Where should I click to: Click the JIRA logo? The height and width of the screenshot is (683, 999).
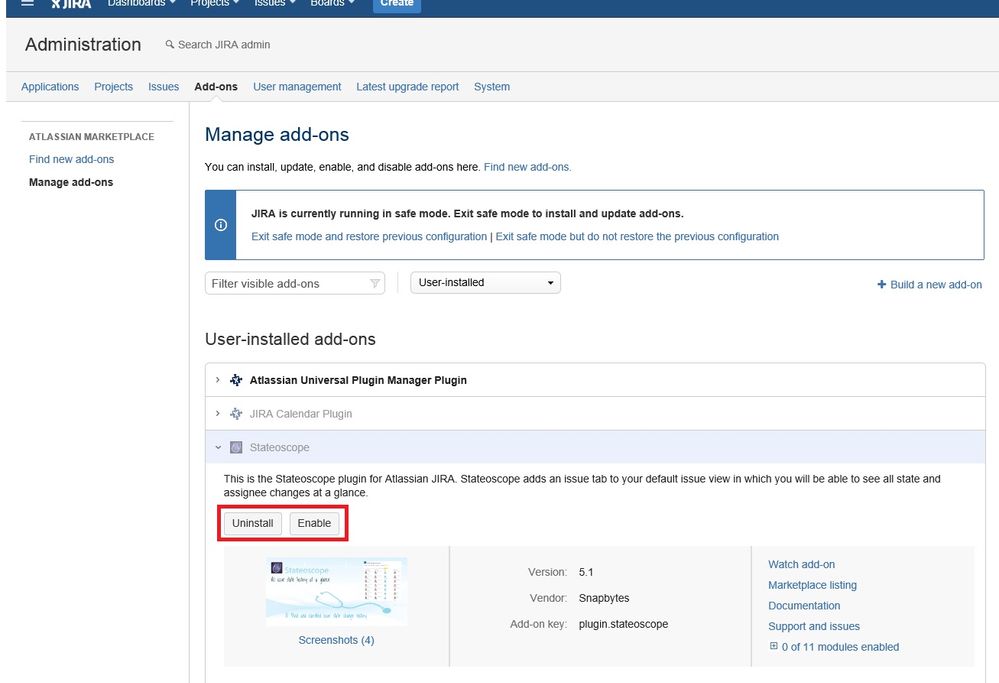coord(71,4)
